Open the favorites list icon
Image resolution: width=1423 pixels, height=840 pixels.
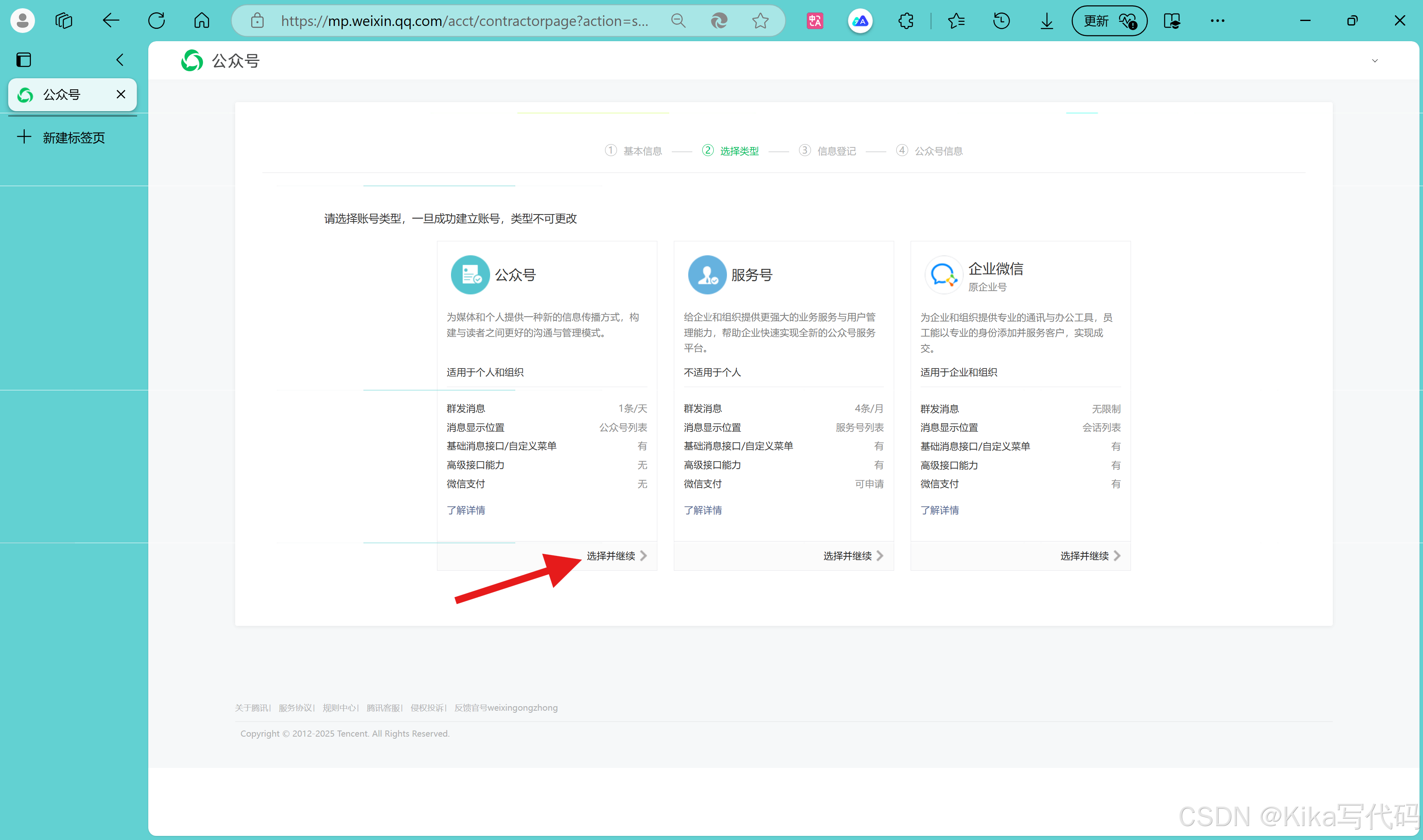(x=956, y=21)
